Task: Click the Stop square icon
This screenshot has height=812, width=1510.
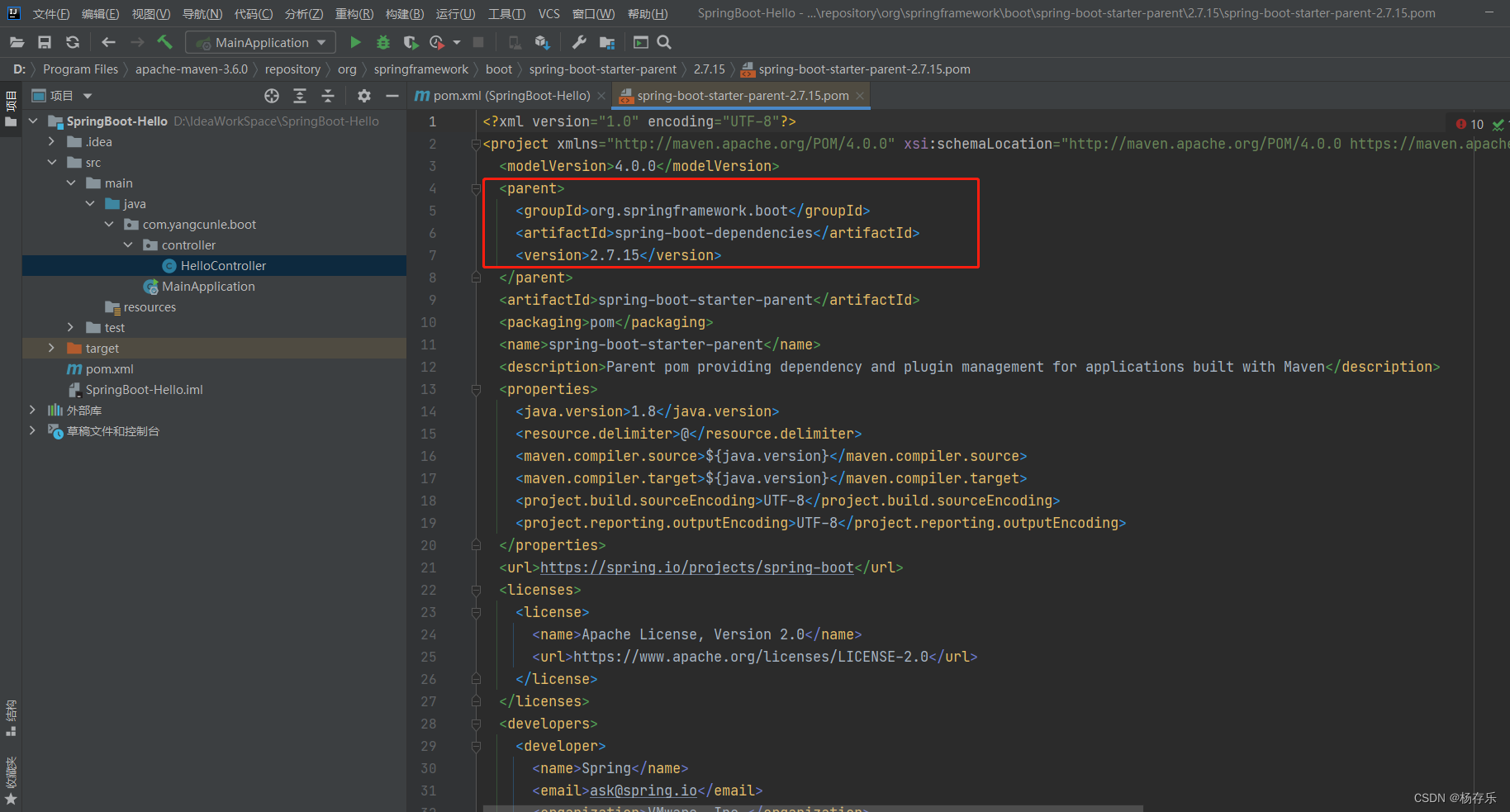Action: point(478,42)
